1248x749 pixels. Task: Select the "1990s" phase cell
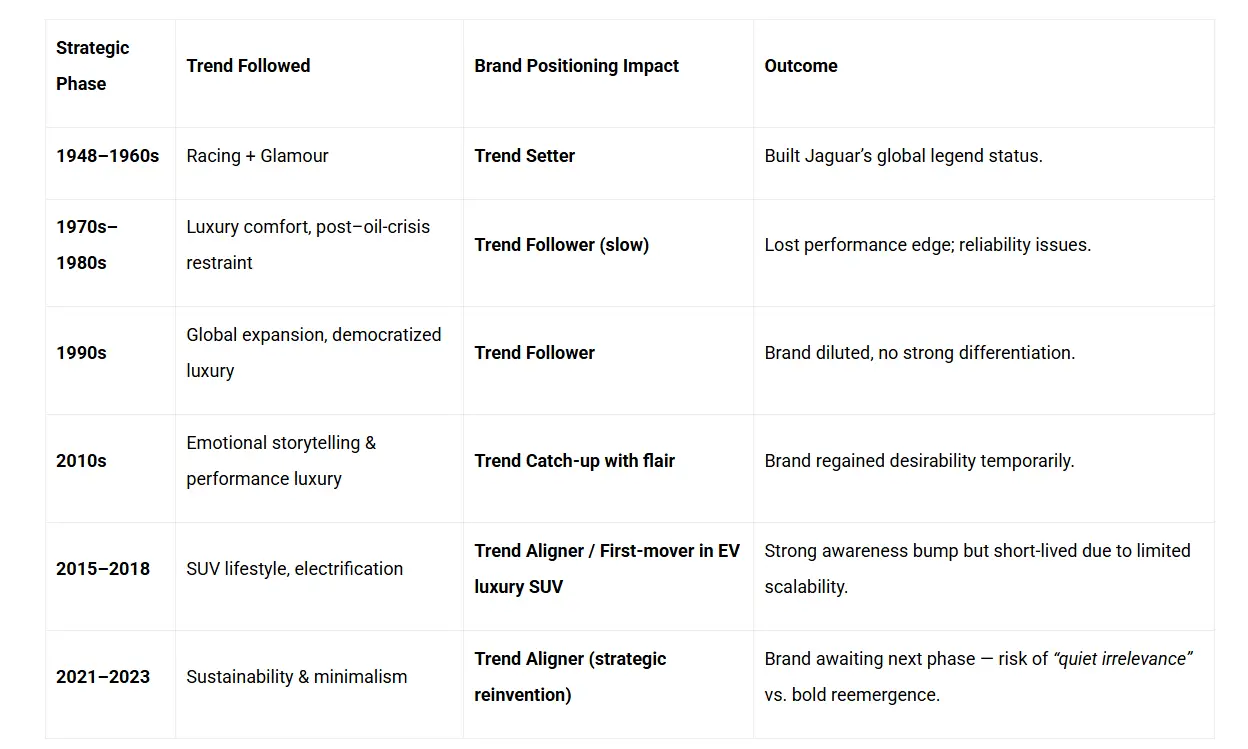coord(81,353)
